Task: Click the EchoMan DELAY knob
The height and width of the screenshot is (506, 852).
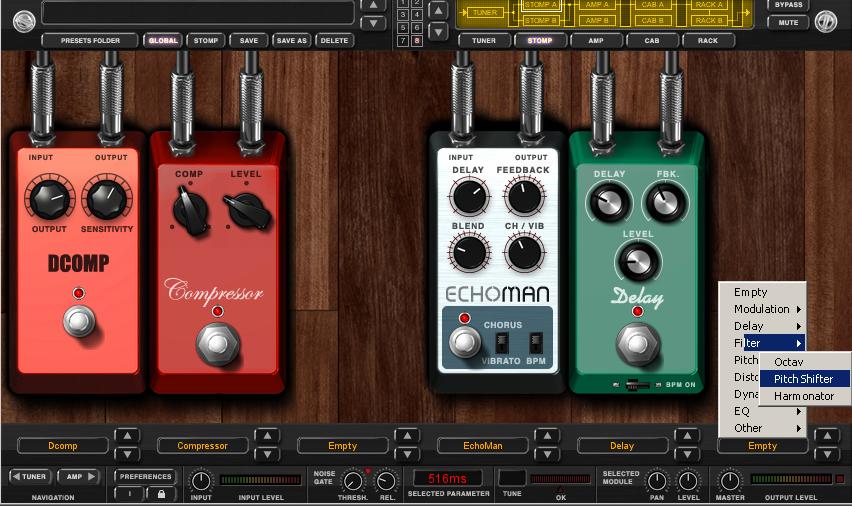Action: click(x=469, y=196)
